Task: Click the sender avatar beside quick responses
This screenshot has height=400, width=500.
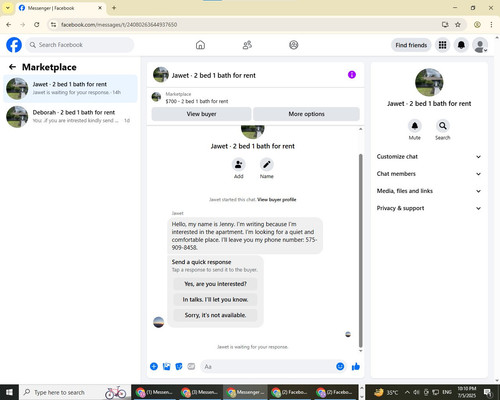Action: click(x=159, y=322)
